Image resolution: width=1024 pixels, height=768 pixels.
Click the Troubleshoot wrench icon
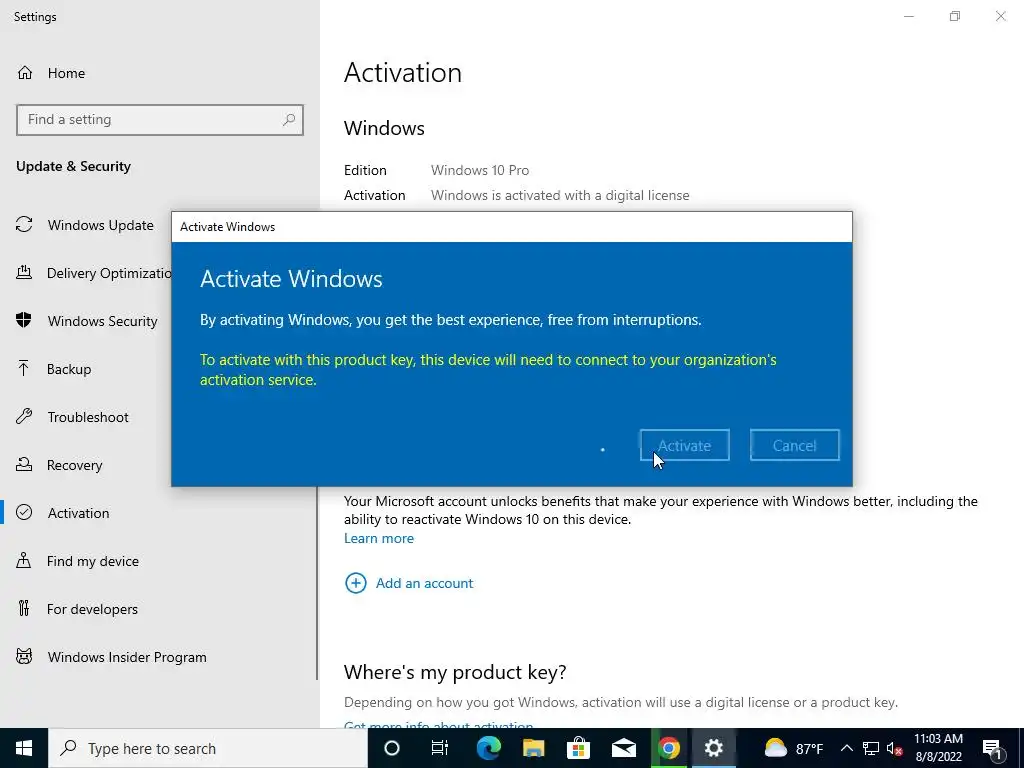(24, 416)
